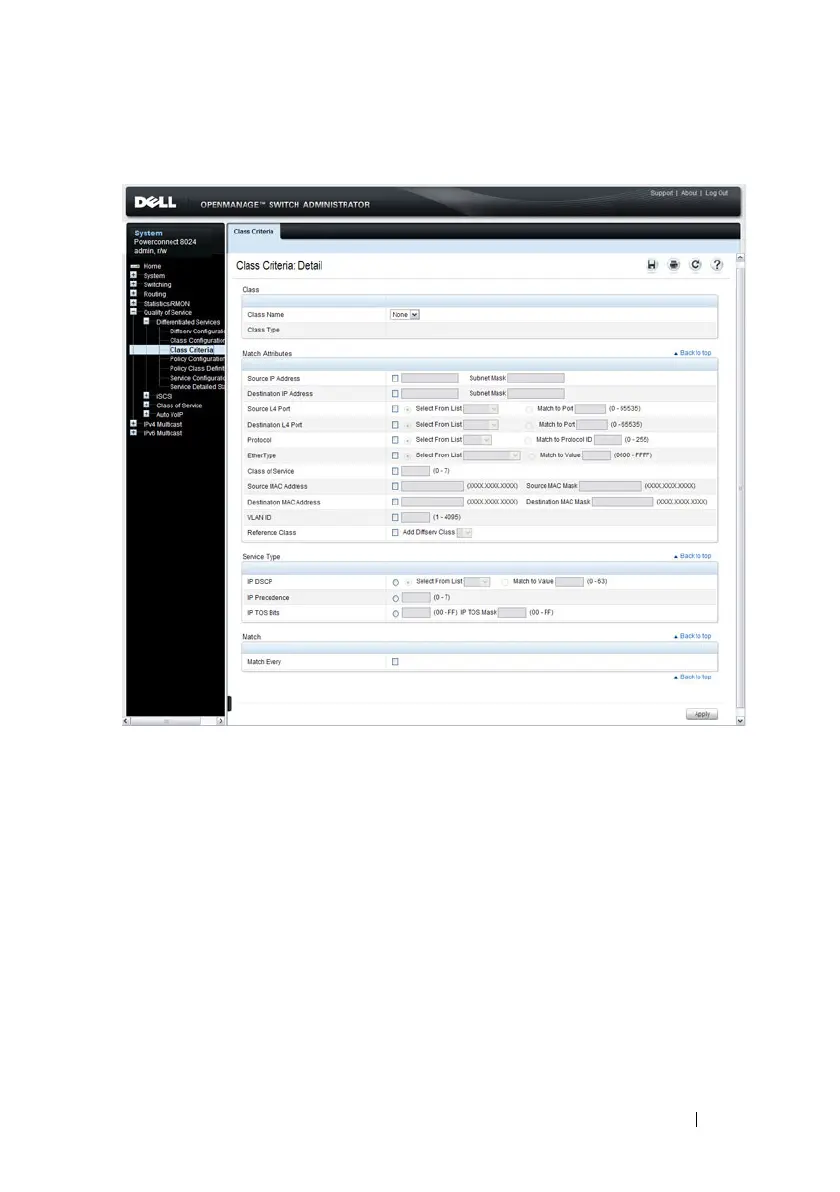Select the Source L4 Port Match to Port radio
Image resolution: width=840 pixels, height=1192 pixels.
[x=529, y=410]
